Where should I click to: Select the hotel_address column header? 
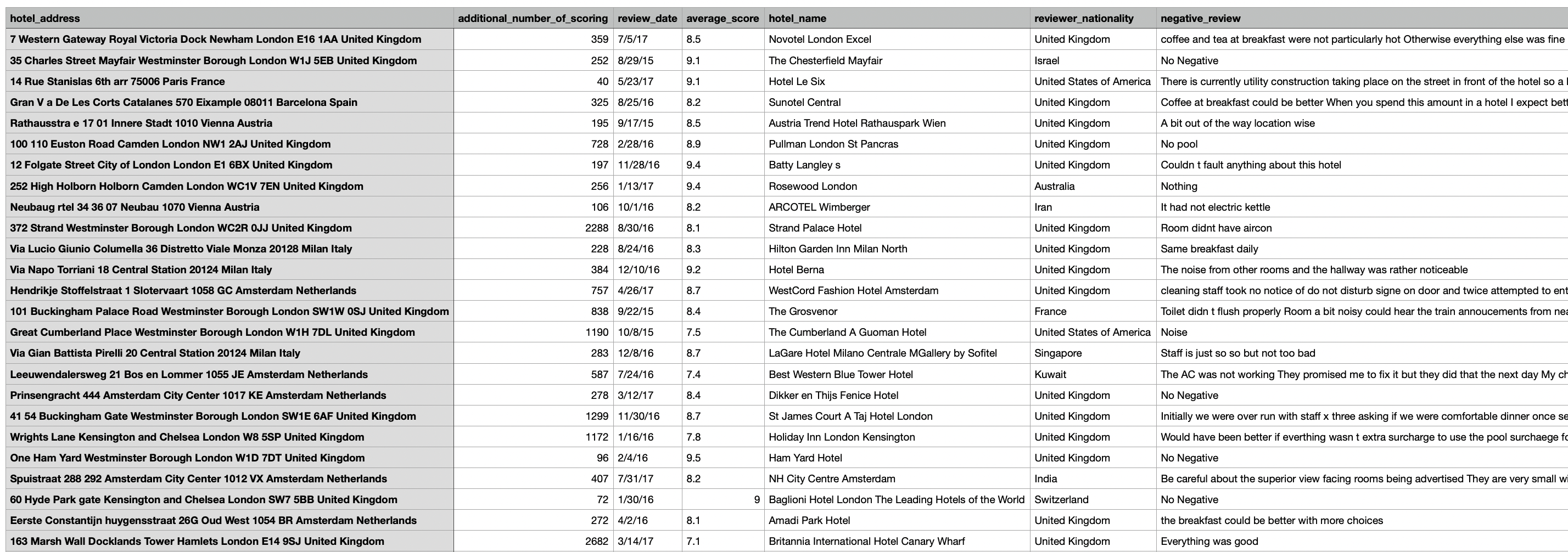point(229,18)
